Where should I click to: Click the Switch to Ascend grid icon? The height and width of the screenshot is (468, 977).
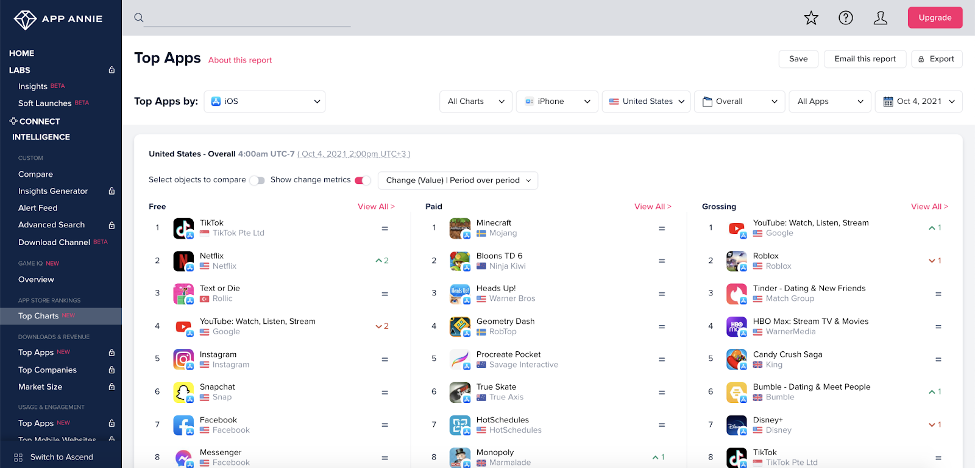tap(18, 457)
